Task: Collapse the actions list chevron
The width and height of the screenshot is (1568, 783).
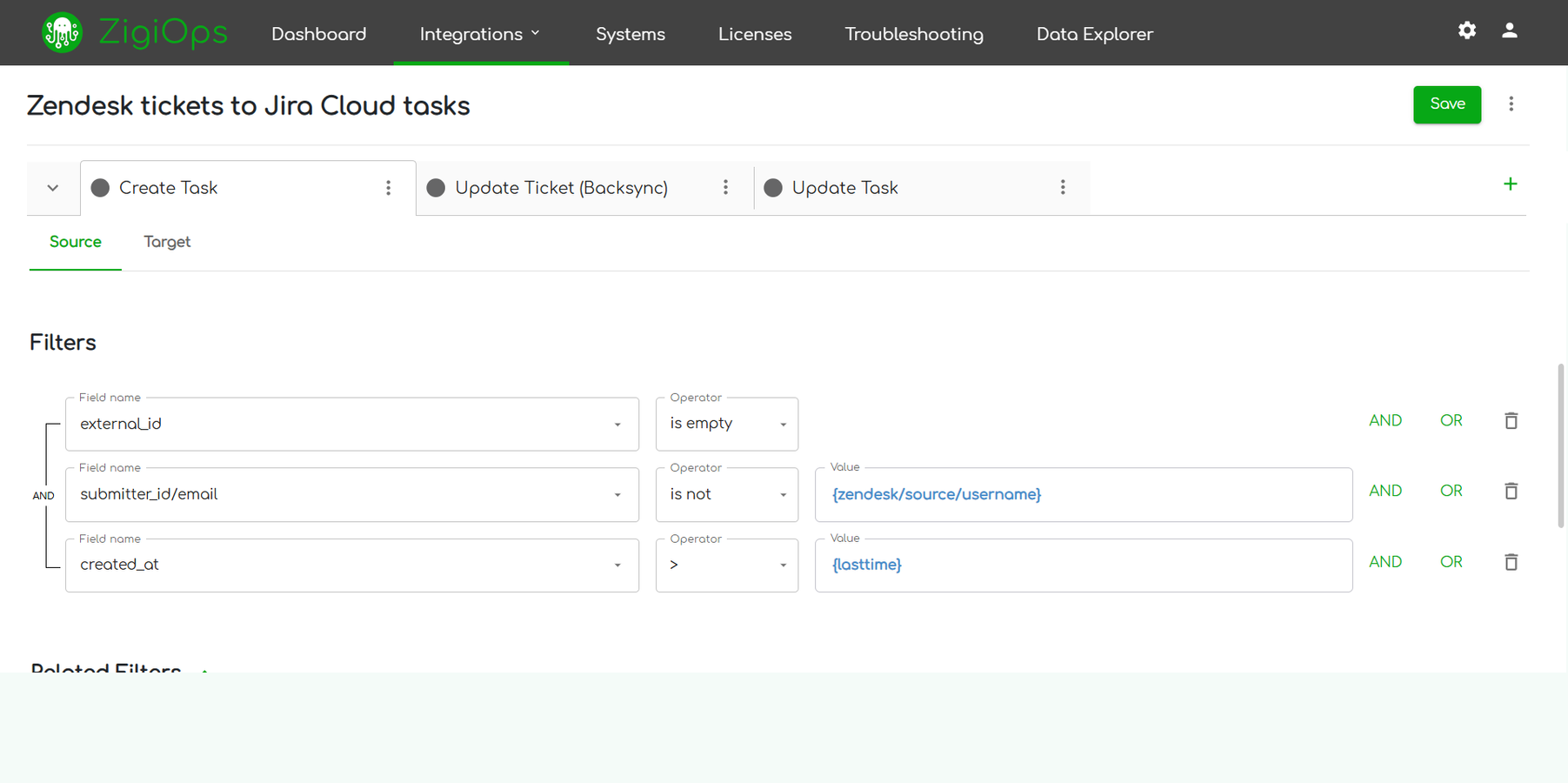Action: [53, 188]
